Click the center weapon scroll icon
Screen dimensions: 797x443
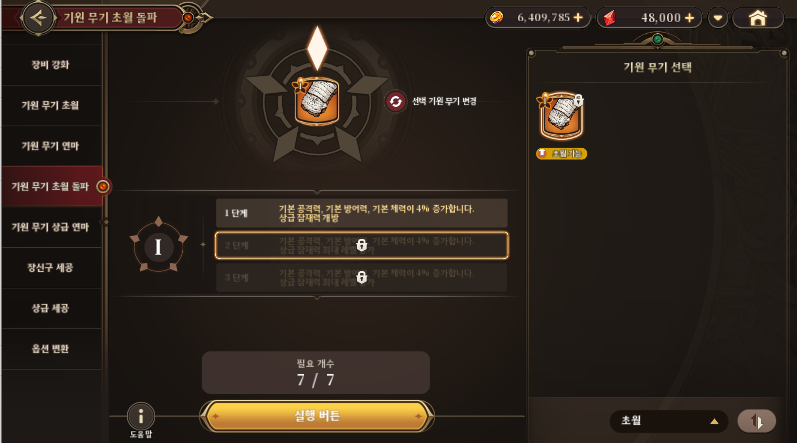(x=317, y=101)
